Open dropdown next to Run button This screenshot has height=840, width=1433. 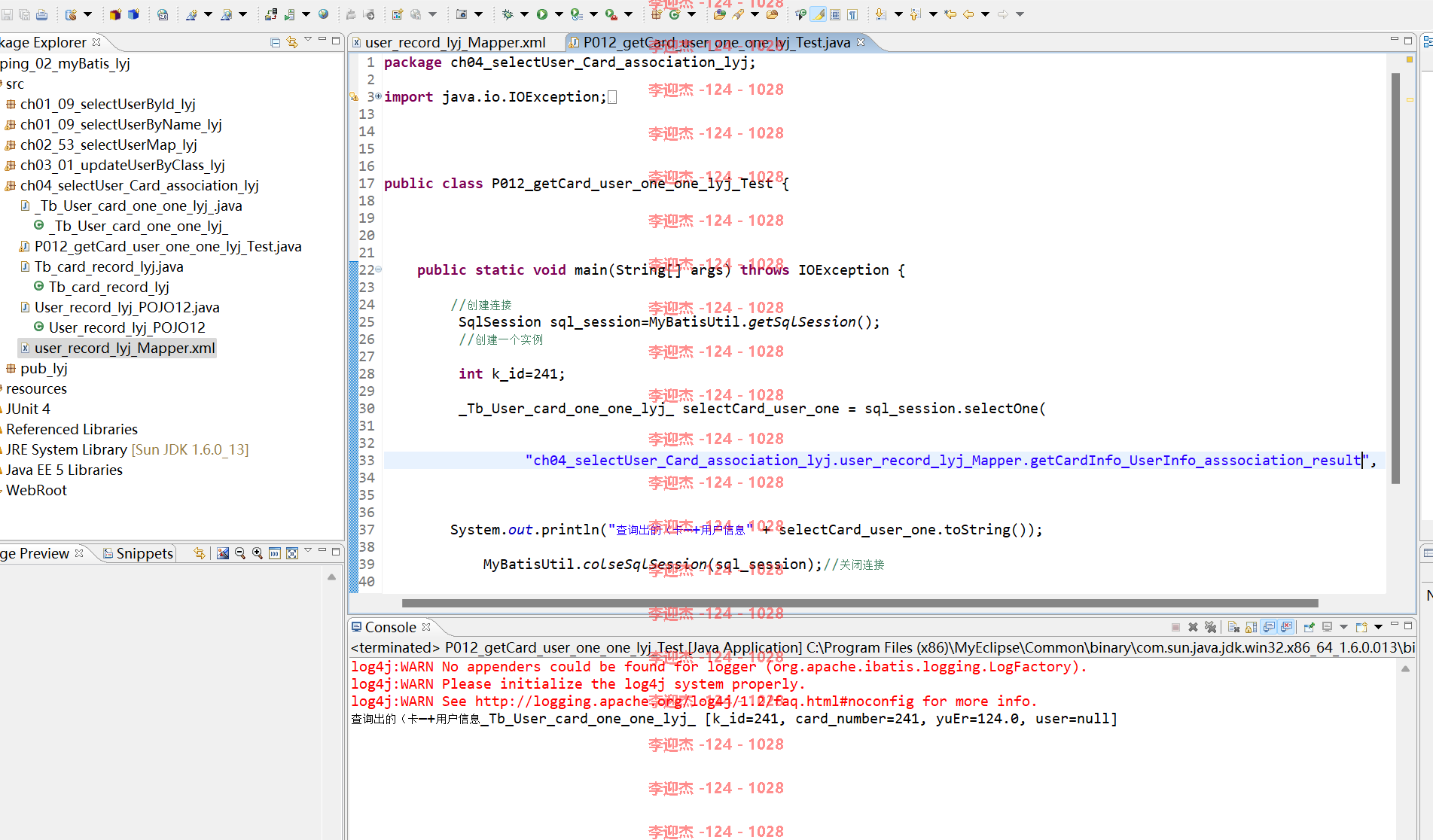[559, 14]
